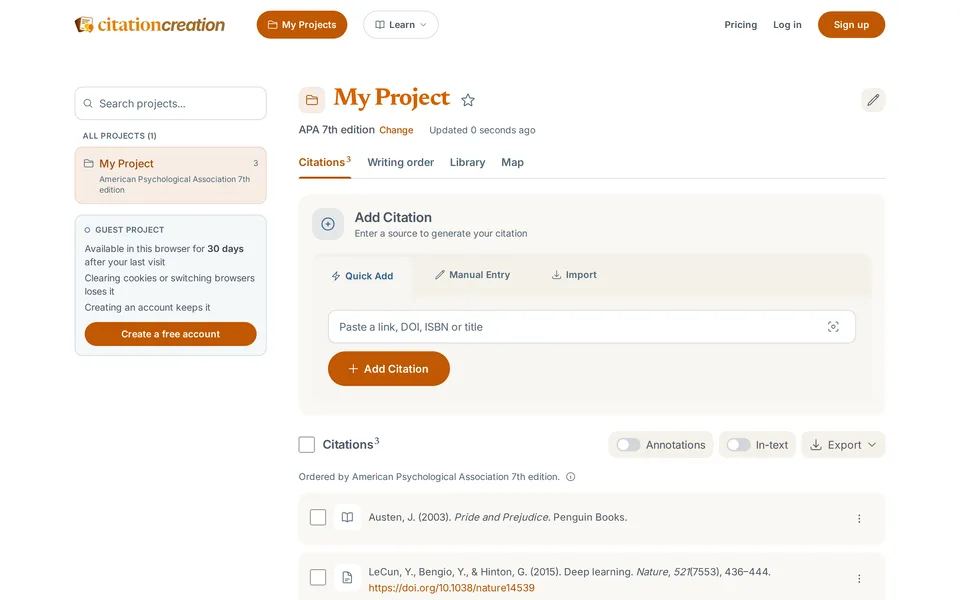Open the Austen citation three-dot menu
Viewport: 960px width, 600px height.
859,519
